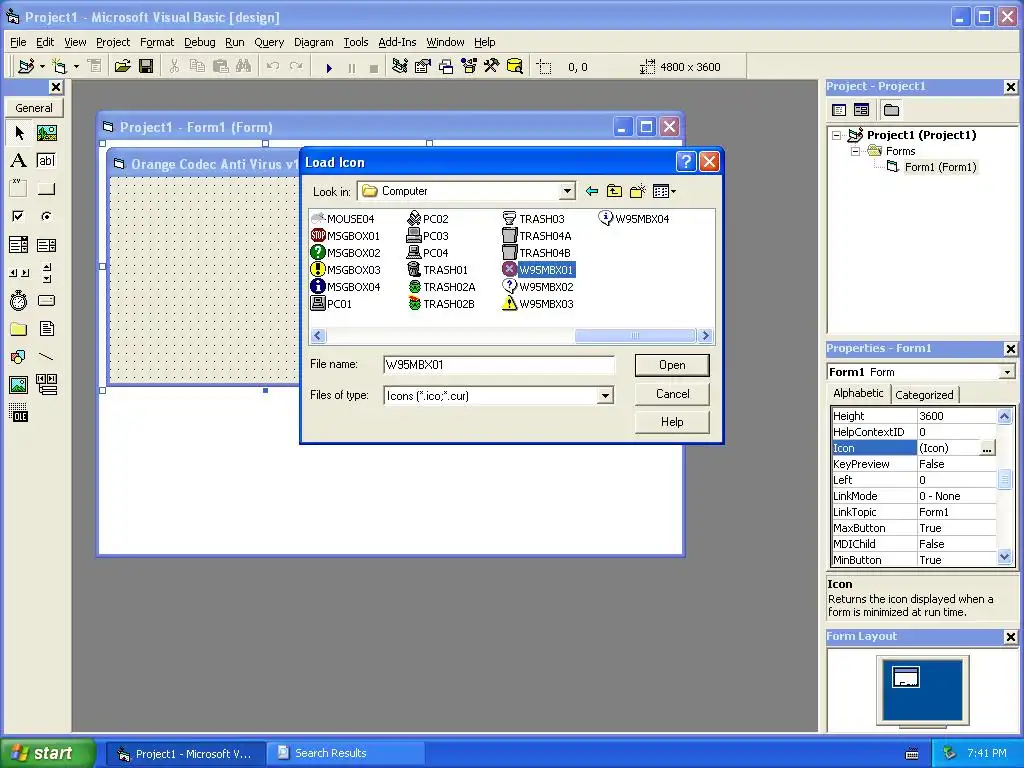Image resolution: width=1024 pixels, height=768 pixels.
Task: Open the Toolbox from toolbar
Action: (492, 67)
